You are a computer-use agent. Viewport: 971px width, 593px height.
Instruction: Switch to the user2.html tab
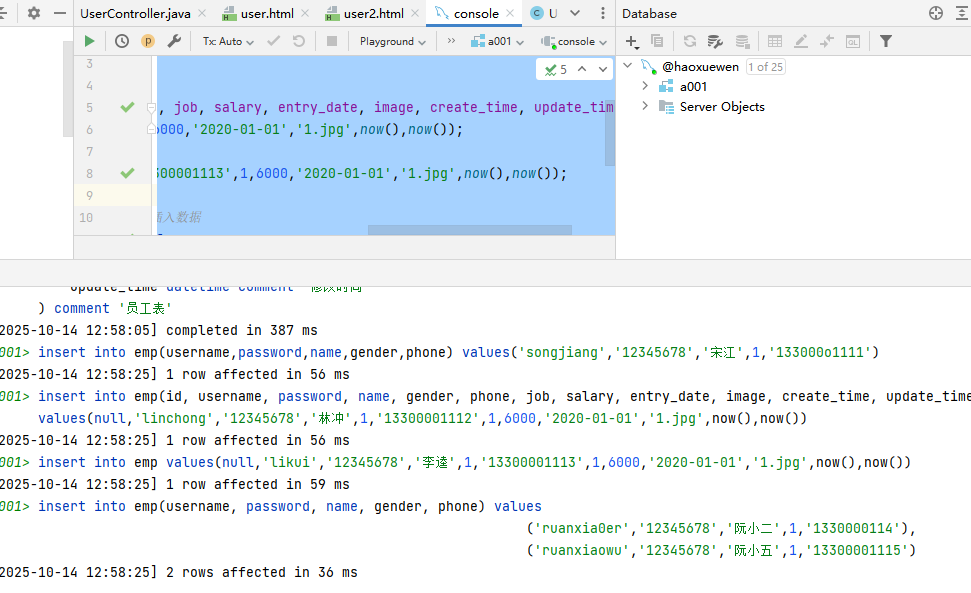pos(372,14)
